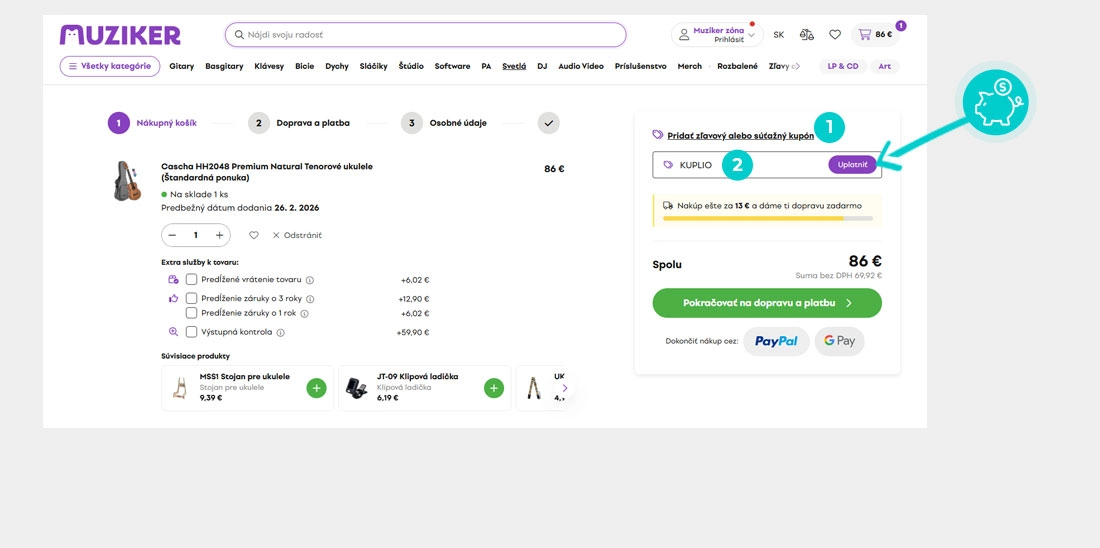Click the Muziker logo

tap(120, 35)
